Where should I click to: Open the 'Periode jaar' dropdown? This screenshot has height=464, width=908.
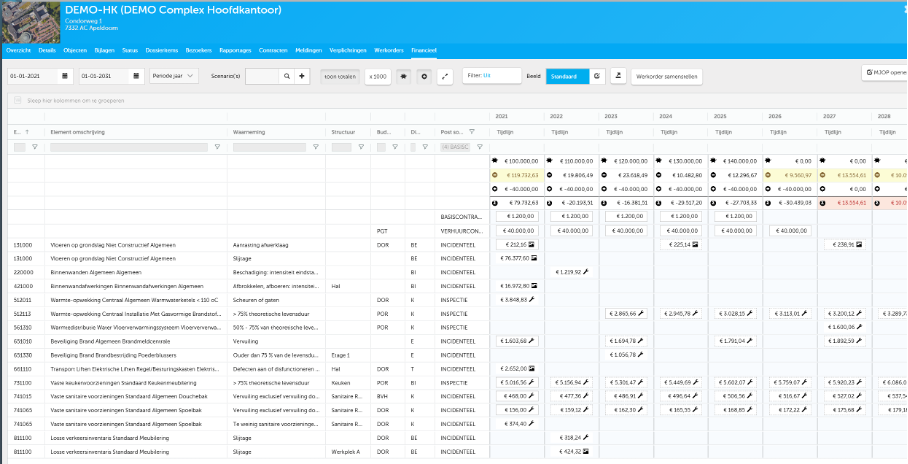pos(174,76)
